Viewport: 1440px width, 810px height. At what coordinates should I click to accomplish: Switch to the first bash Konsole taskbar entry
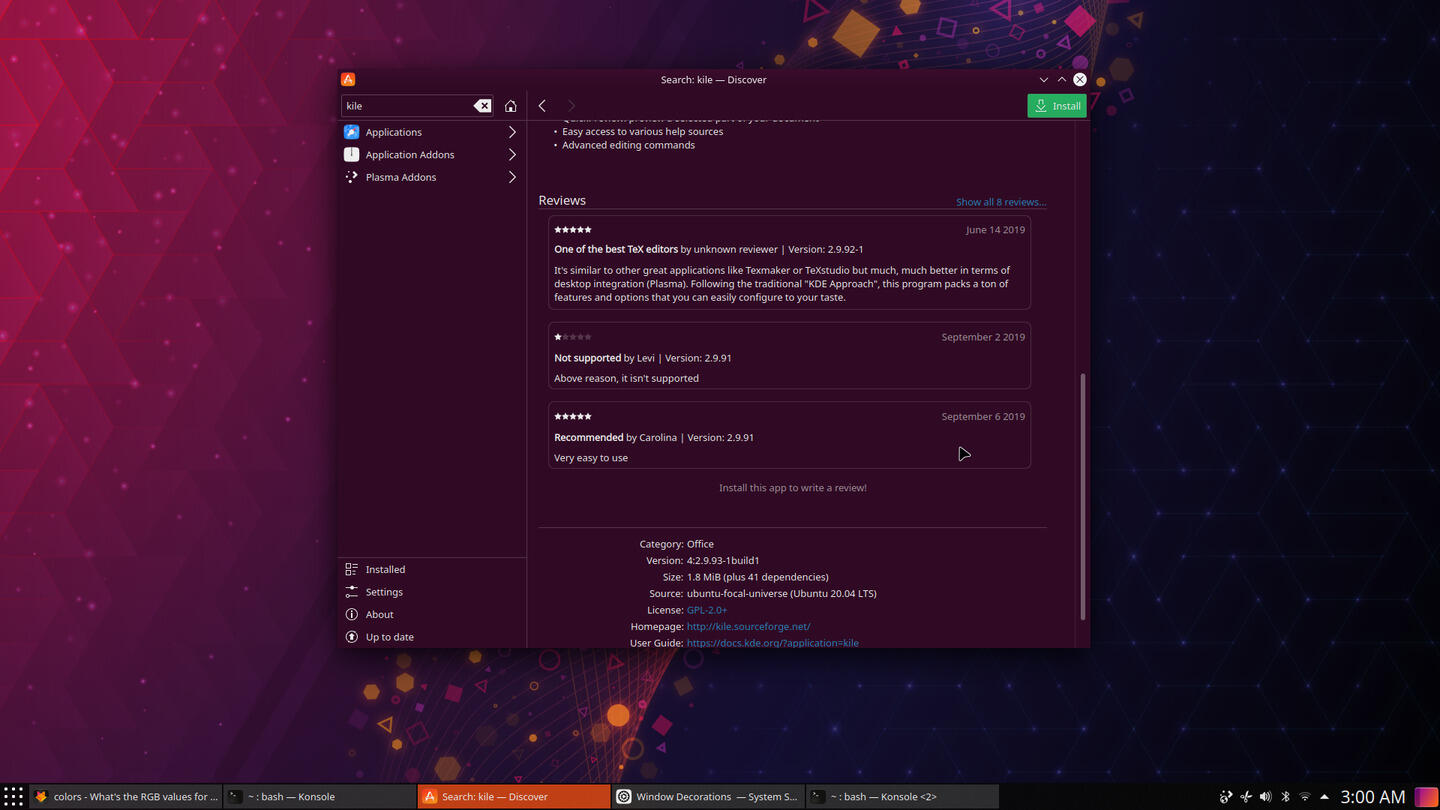(x=319, y=797)
